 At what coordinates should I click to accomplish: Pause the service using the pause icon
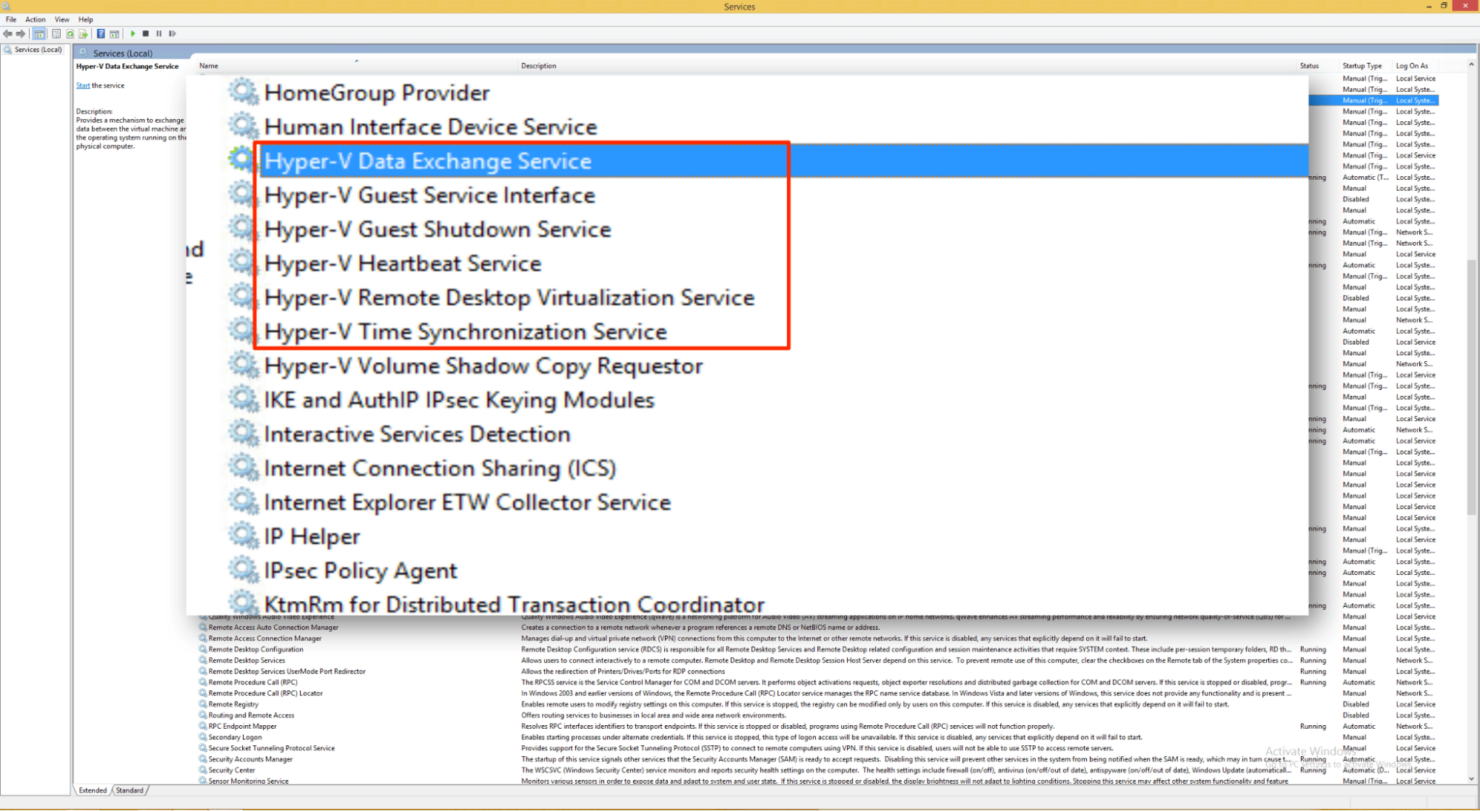point(159,33)
